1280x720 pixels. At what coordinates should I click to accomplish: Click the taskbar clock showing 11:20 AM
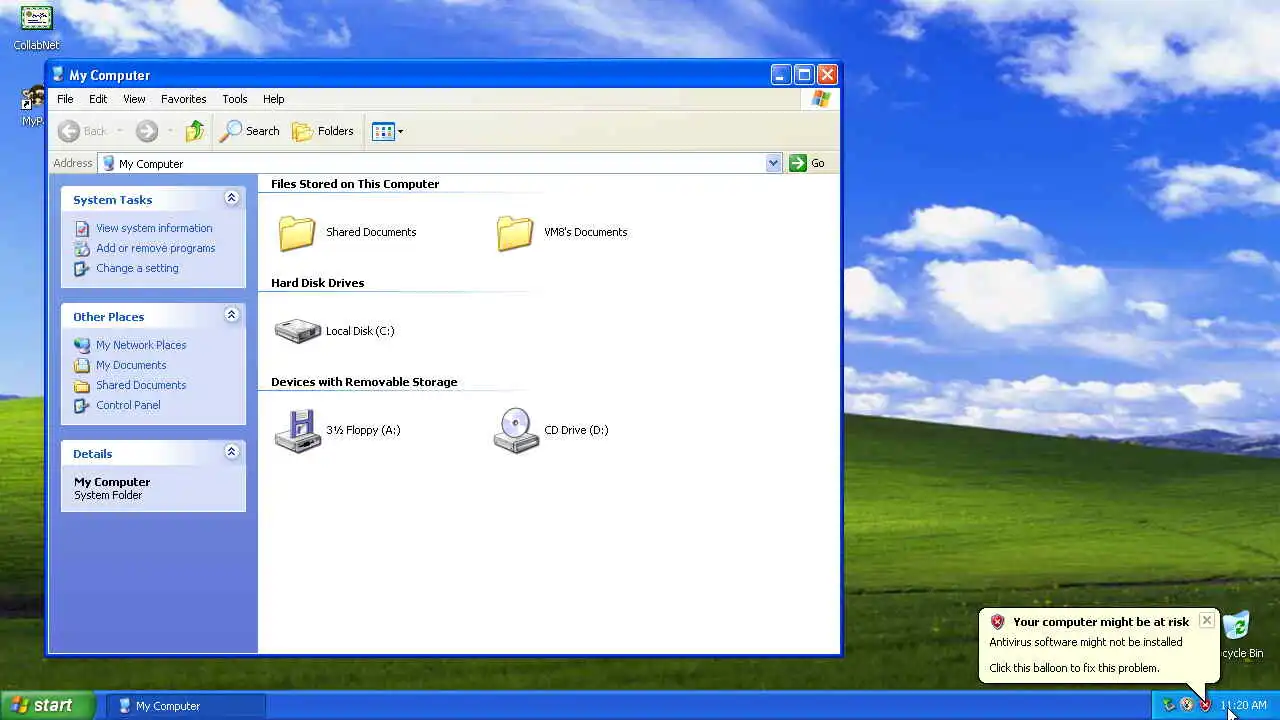point(1243,705)
